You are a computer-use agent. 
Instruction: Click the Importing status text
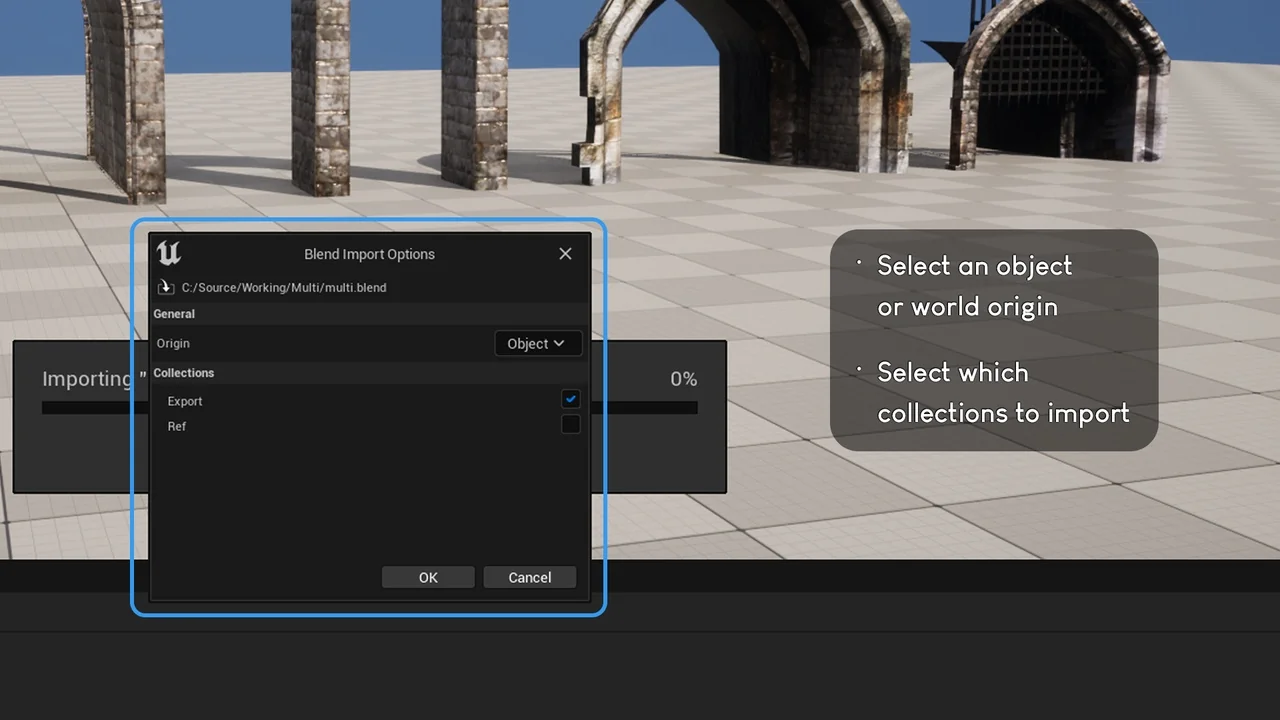pos(87,379)
